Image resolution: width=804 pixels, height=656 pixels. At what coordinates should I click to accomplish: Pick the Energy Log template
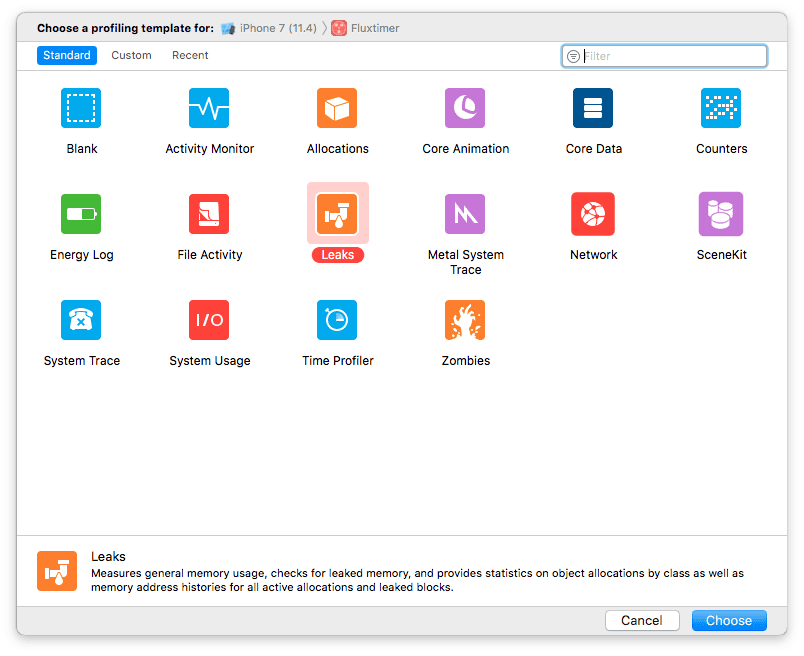coord(81,213)
